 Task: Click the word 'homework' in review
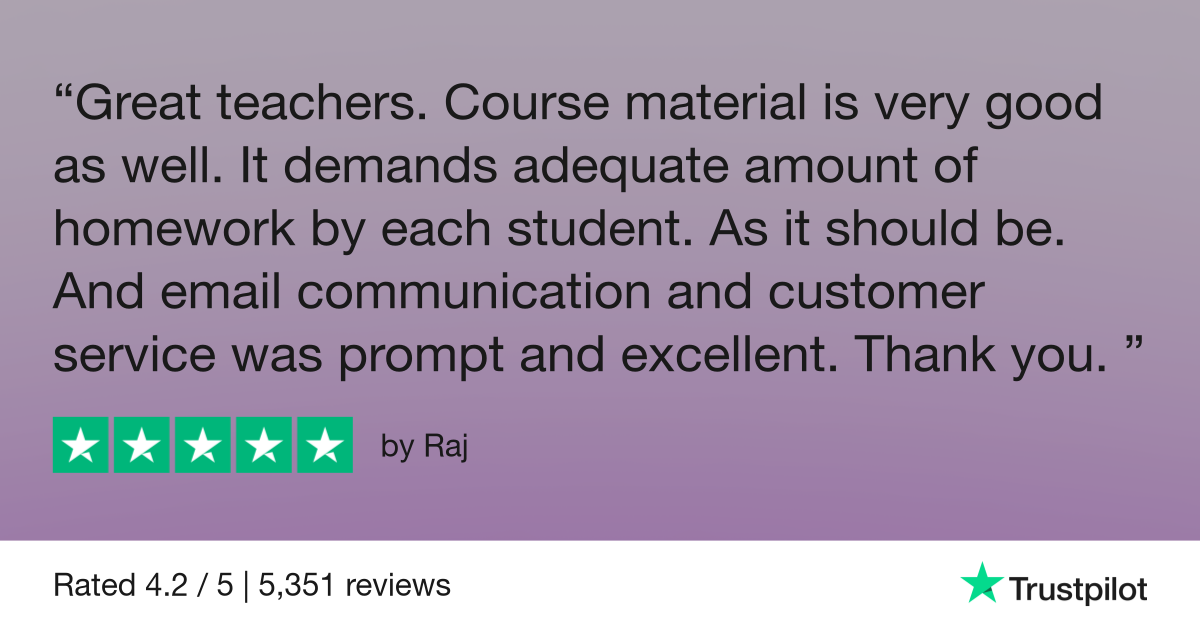pyautogui.click(x=174, y=229)
